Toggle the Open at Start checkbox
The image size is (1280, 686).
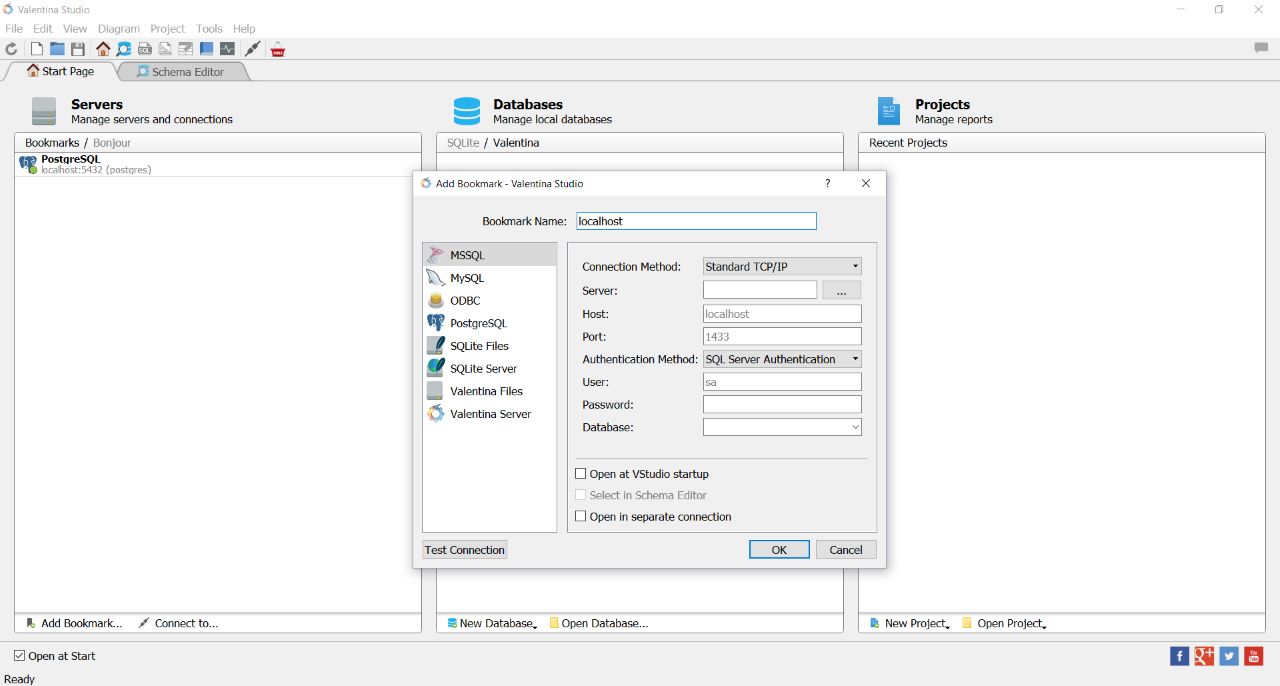pyautogui.click(x=20, y=656)
